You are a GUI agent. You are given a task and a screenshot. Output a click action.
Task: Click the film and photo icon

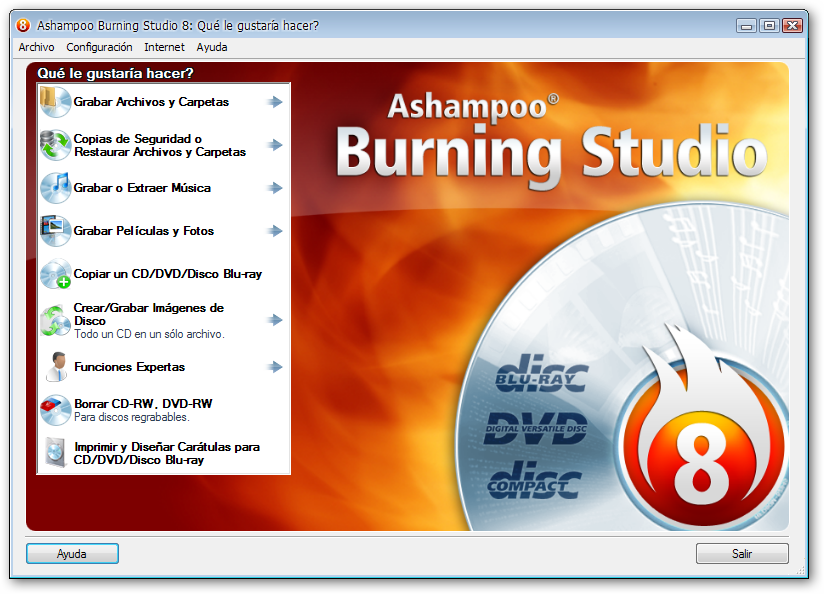tap(54, 231)
